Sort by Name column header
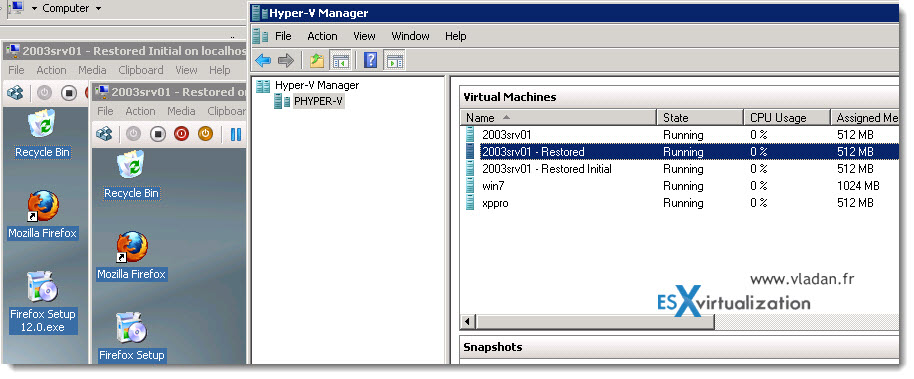 coord(558,118)
